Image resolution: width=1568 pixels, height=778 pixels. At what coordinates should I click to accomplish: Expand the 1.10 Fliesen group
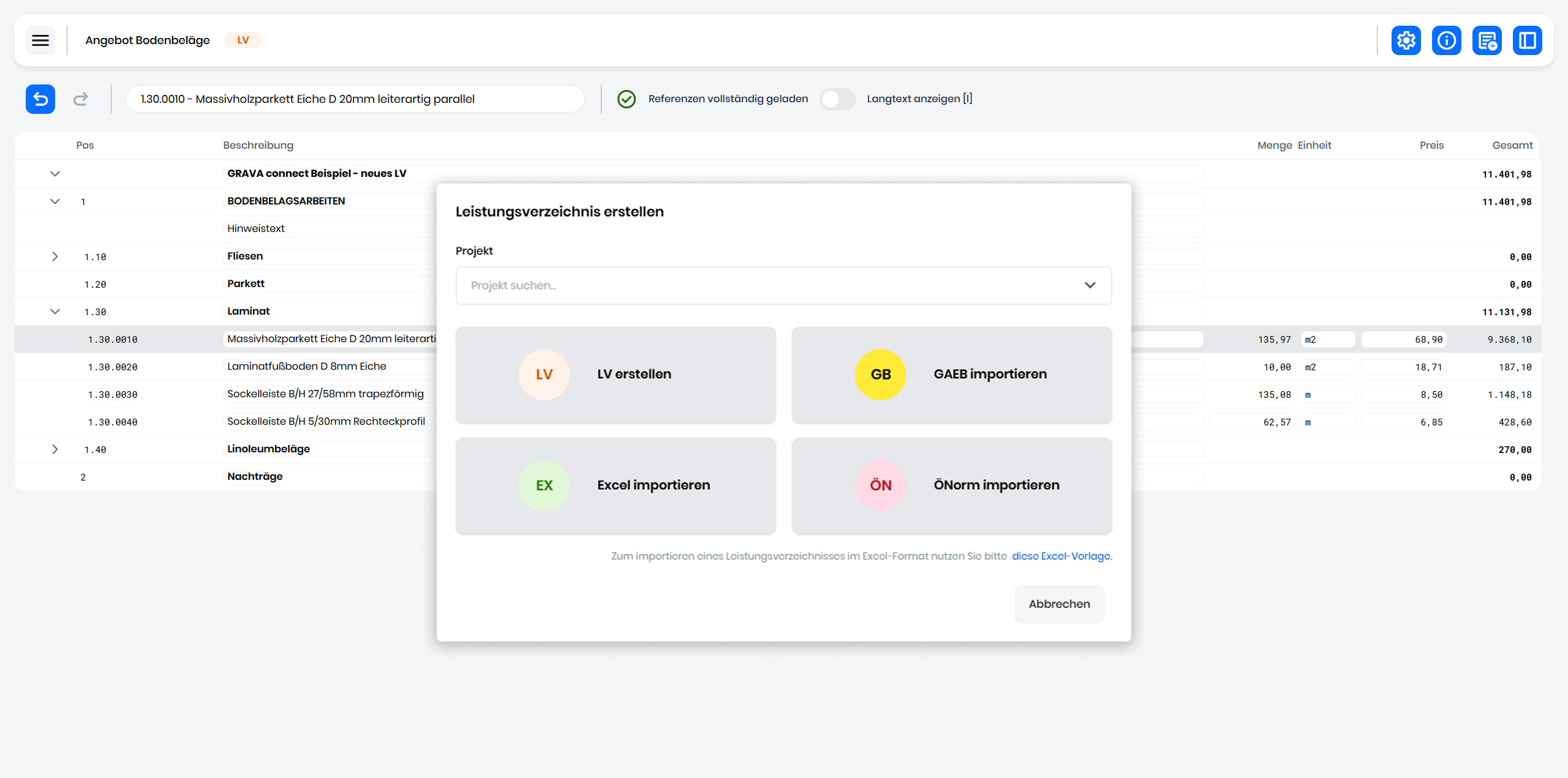[55, 256]
